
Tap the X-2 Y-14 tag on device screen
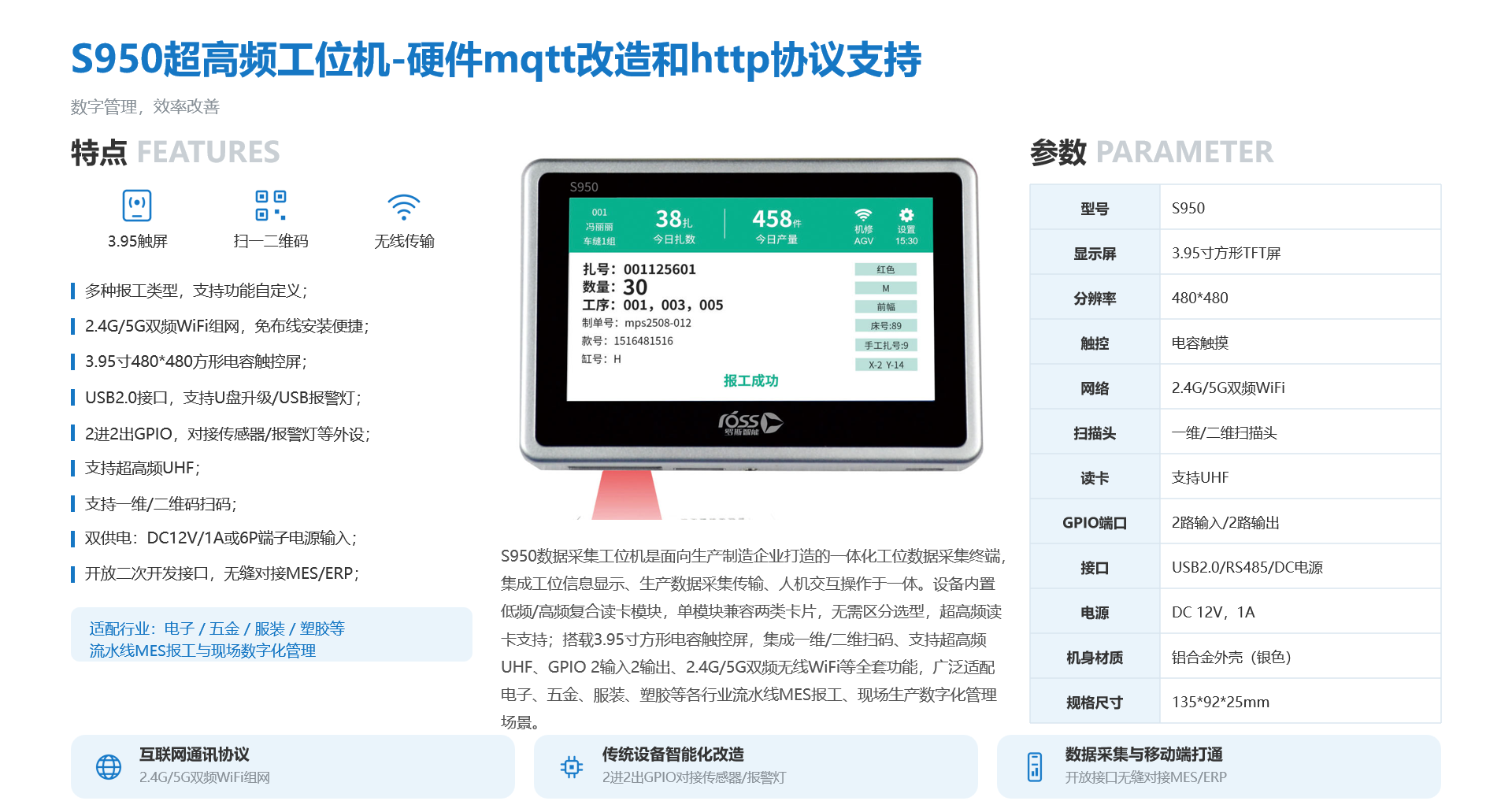click(x=886, y=365)
